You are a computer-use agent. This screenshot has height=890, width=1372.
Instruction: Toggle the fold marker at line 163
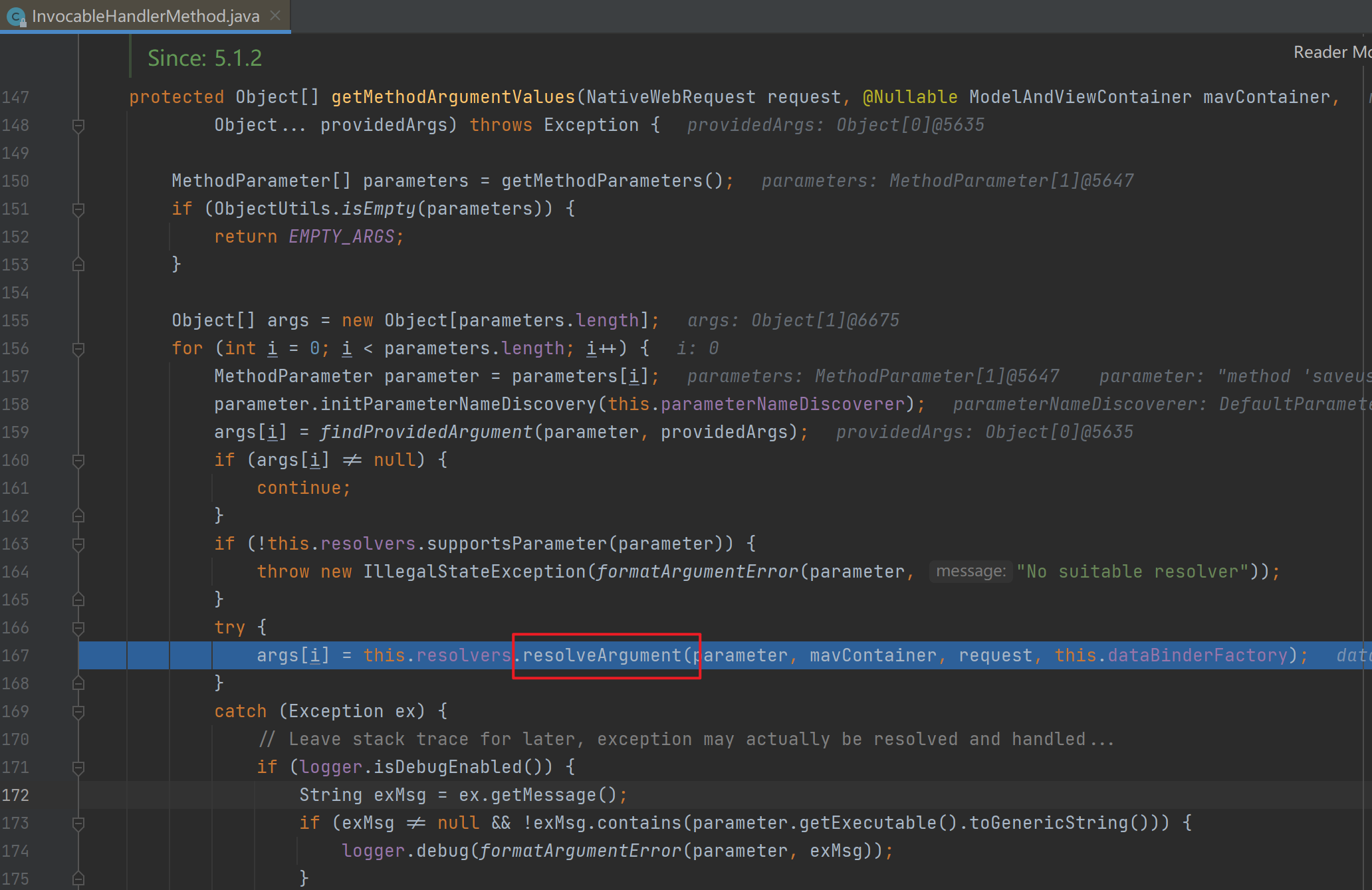point(78,544)
